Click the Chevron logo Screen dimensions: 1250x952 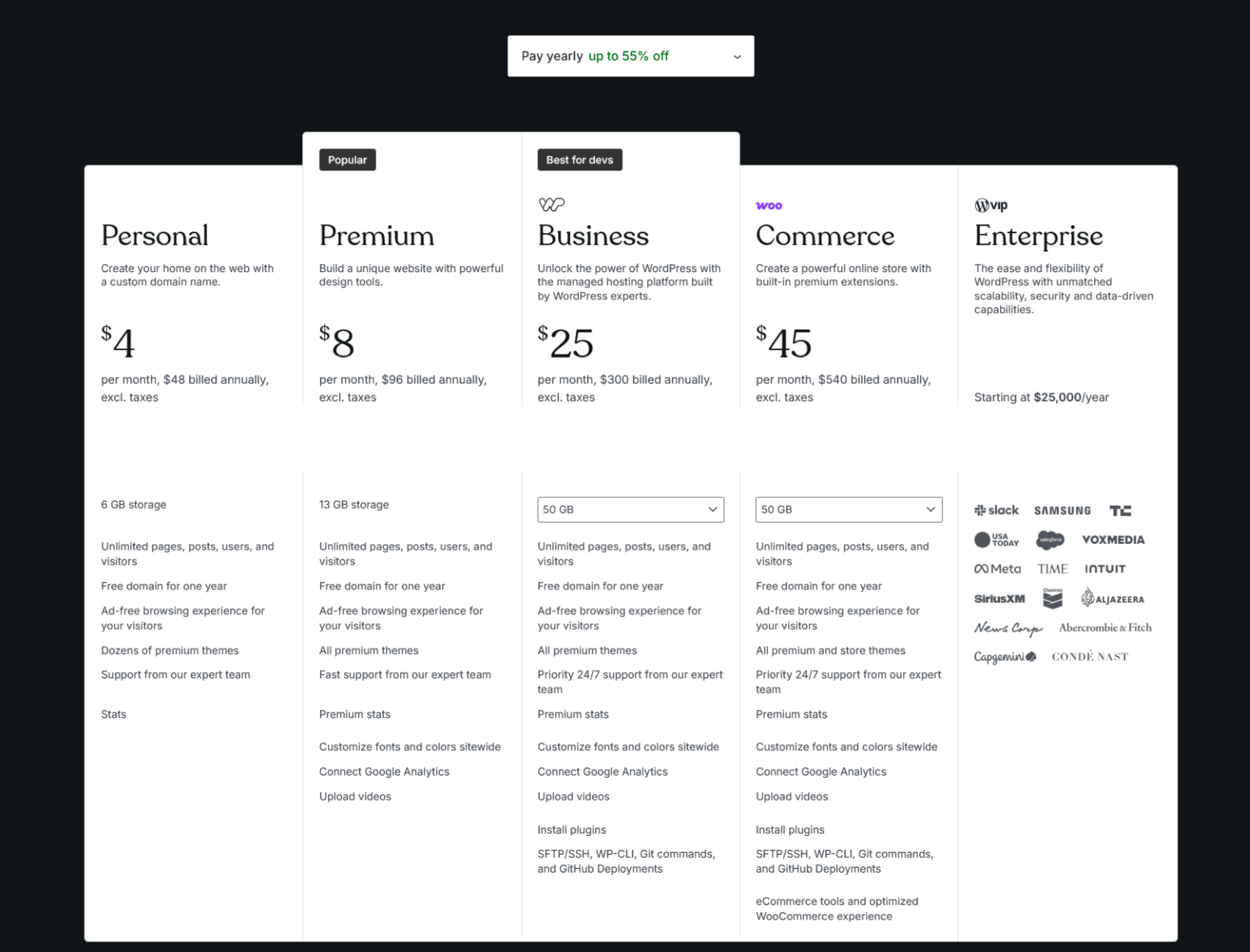point(1052,598)
